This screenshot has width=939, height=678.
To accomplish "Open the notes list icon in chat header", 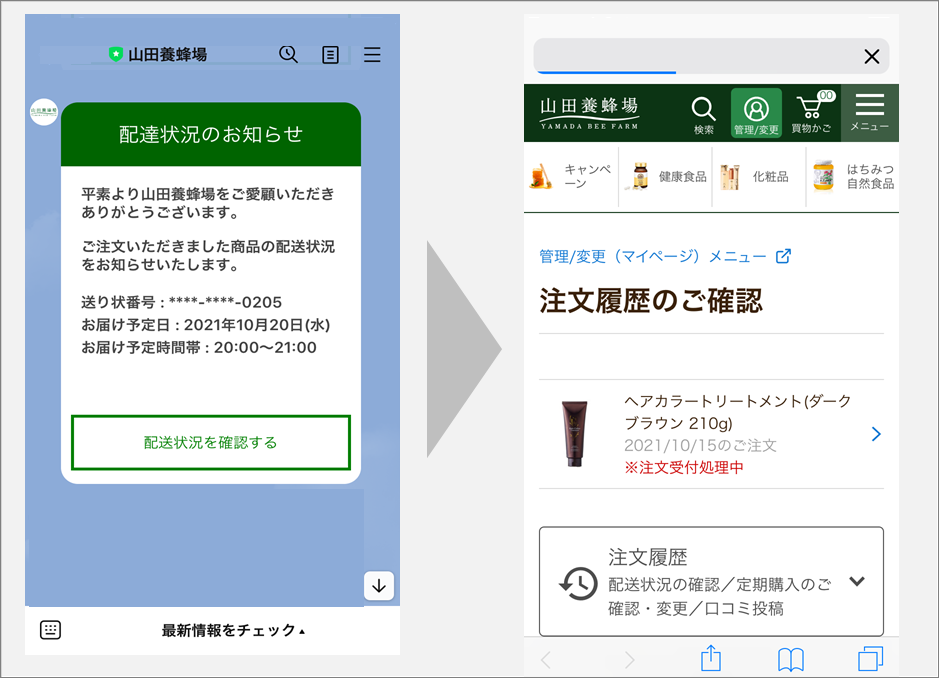I will pos(331,55).
